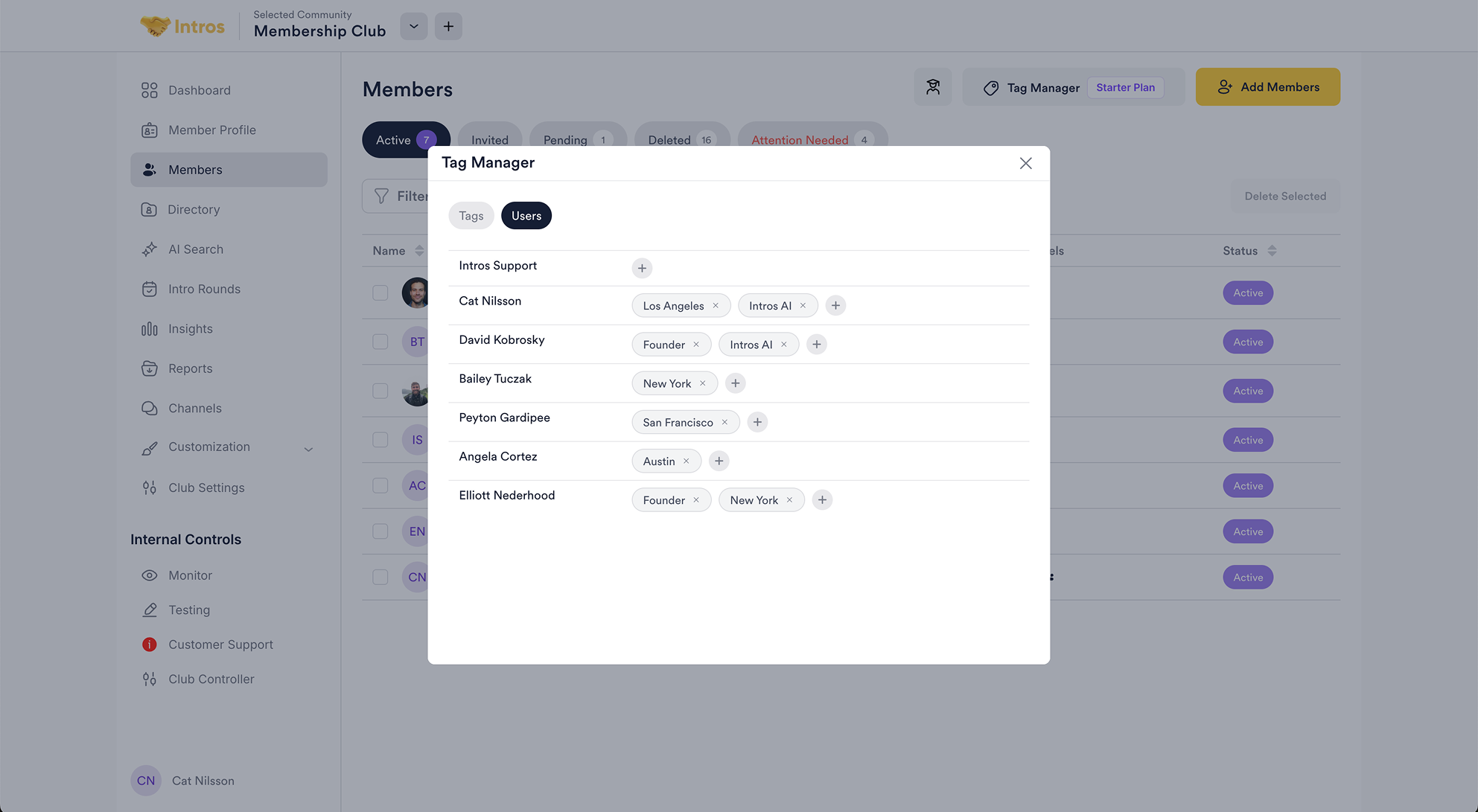Remove Founder tag from David Kobrosky
The height and width of the screenshot is (812, 1478).
696,345
